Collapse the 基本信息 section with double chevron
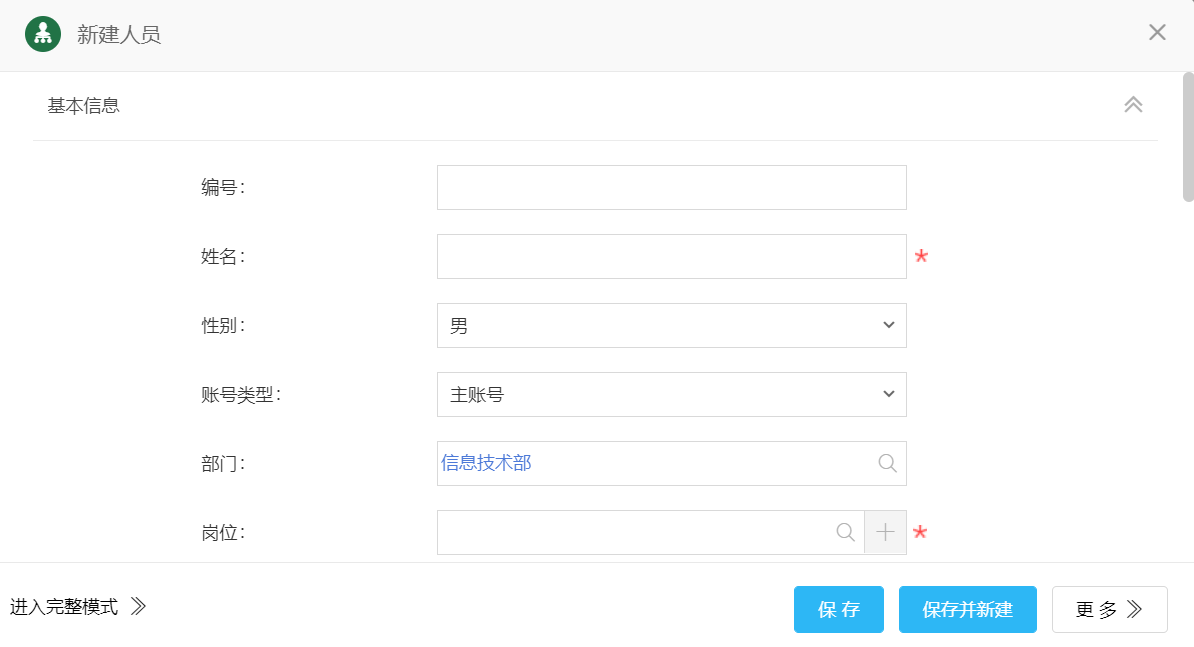1194x647 pixels. [1133, 105]
